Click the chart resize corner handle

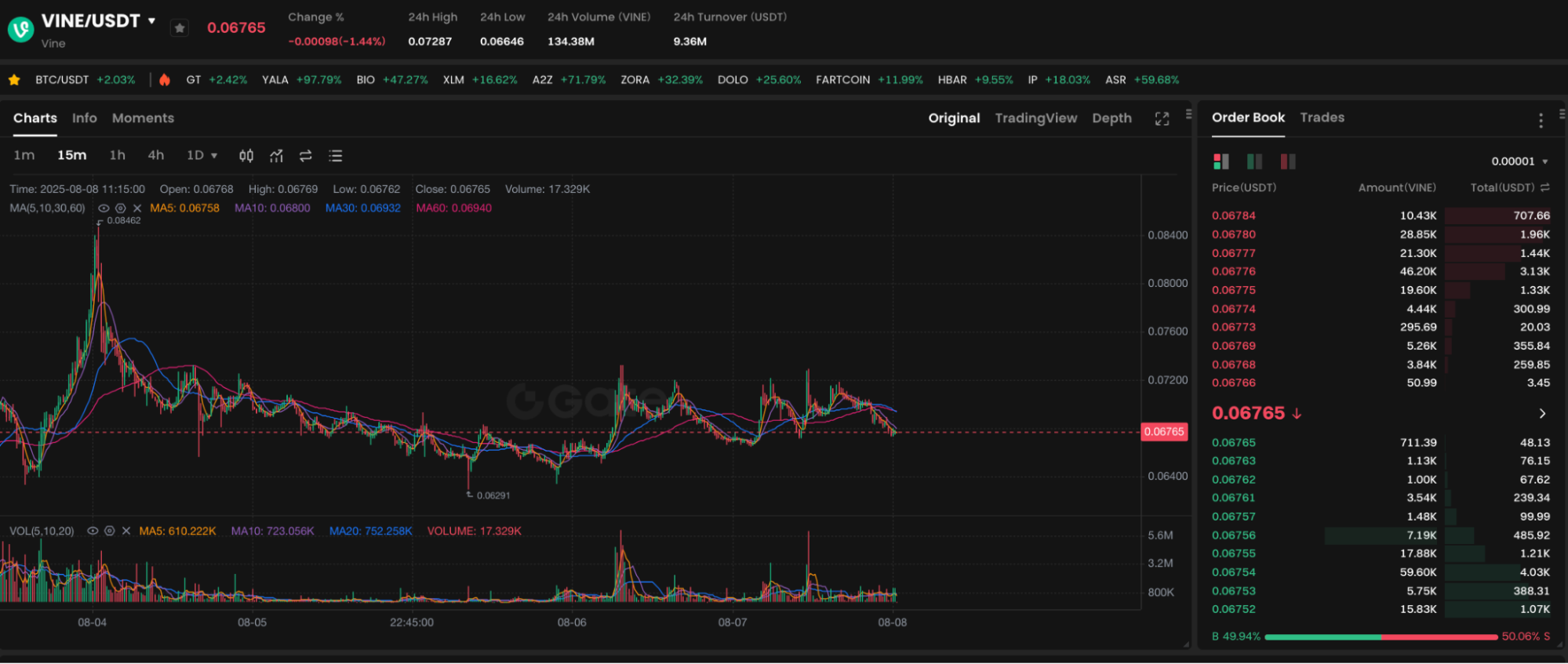[1185, 644]
